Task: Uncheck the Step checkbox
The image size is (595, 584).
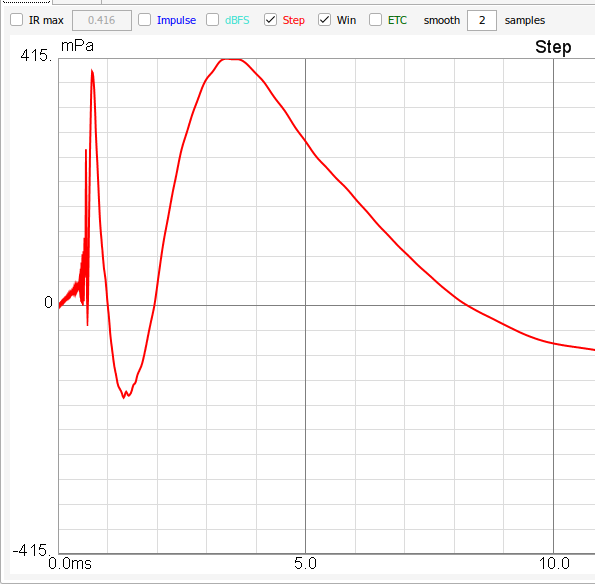Action: pos(270,20)
